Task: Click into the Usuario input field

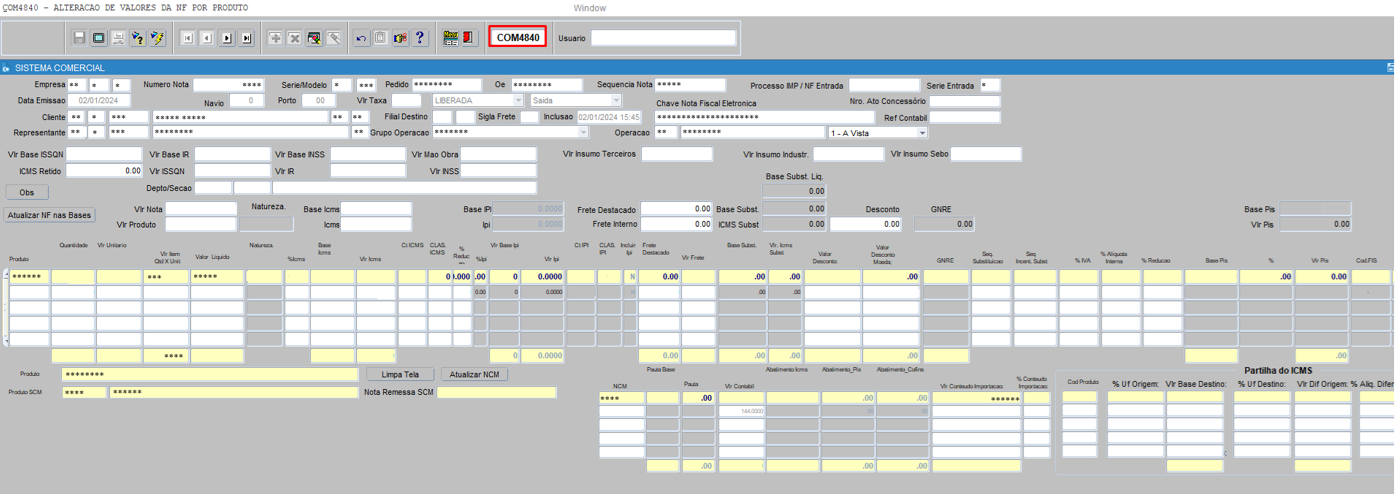Action: (x=663, y=38)
